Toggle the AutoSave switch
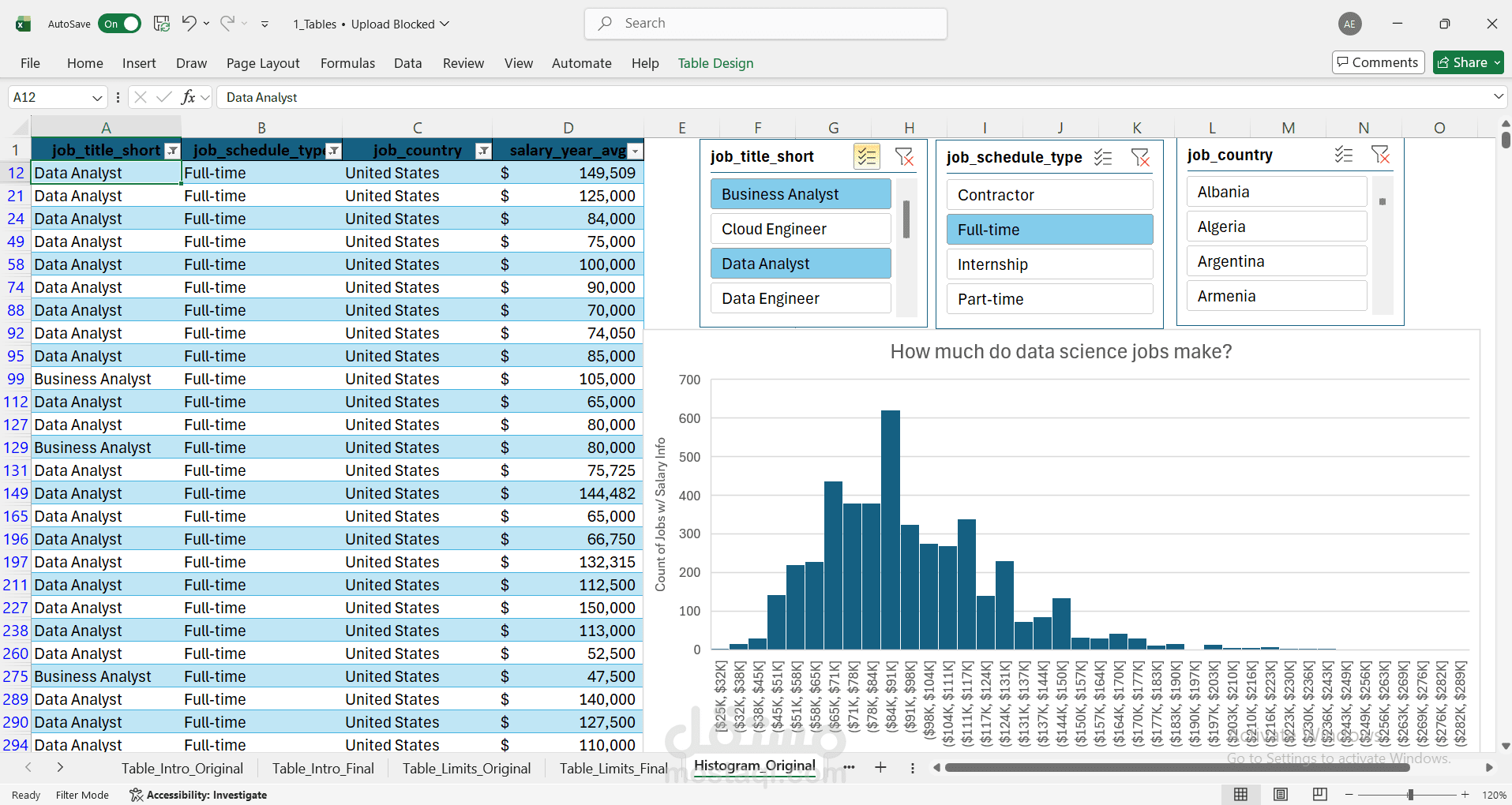The image size is (1512, 805). tap(120, 24)
